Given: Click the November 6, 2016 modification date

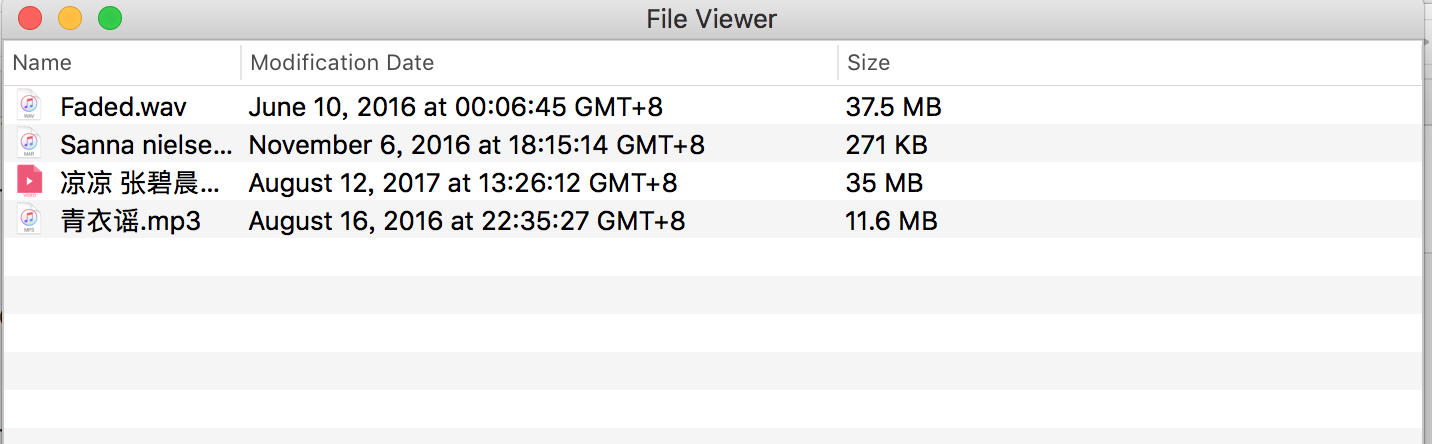Looking at the screenshot, I should coord(476,145).
